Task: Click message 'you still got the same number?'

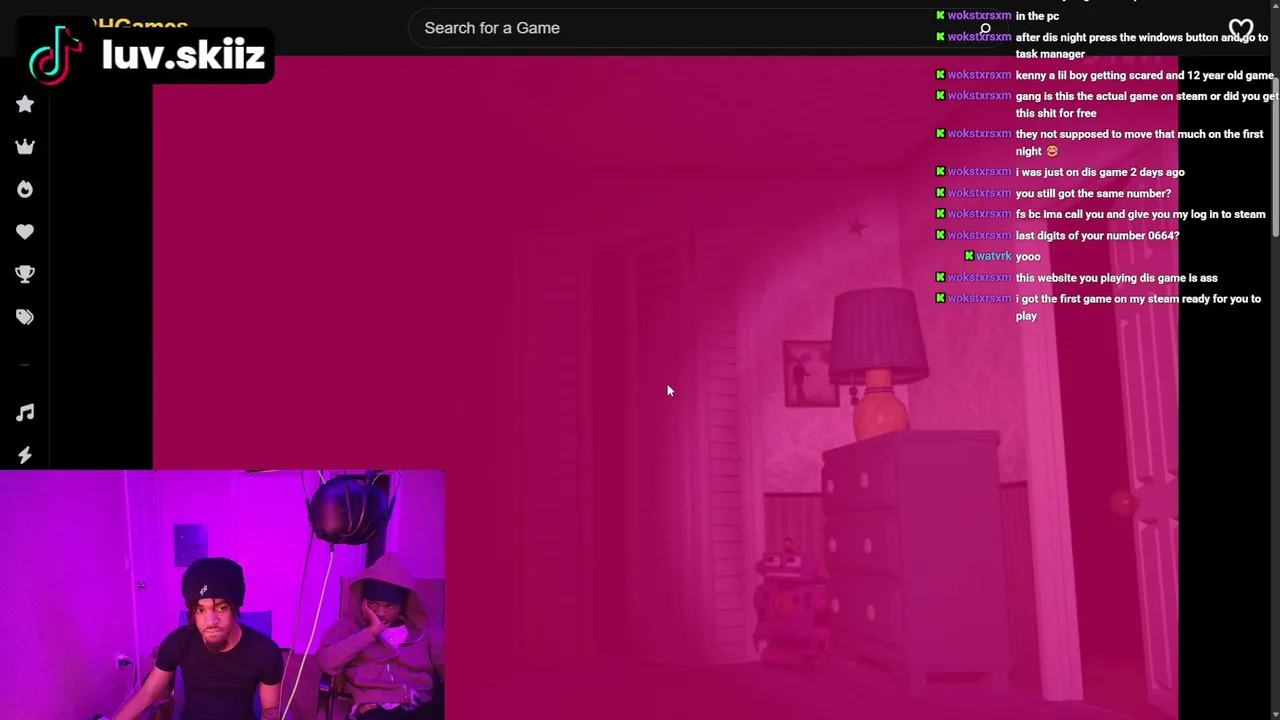Action: (1093, 193)
